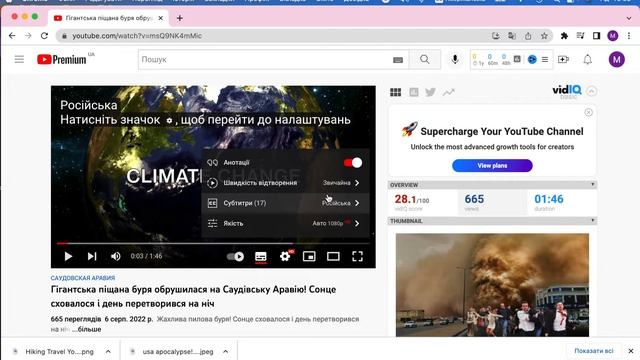Screen dimensions: 640x360
Task: Expand playback speed Звичайна chevron
Action: pyautogui.click(x=357, y=183)
